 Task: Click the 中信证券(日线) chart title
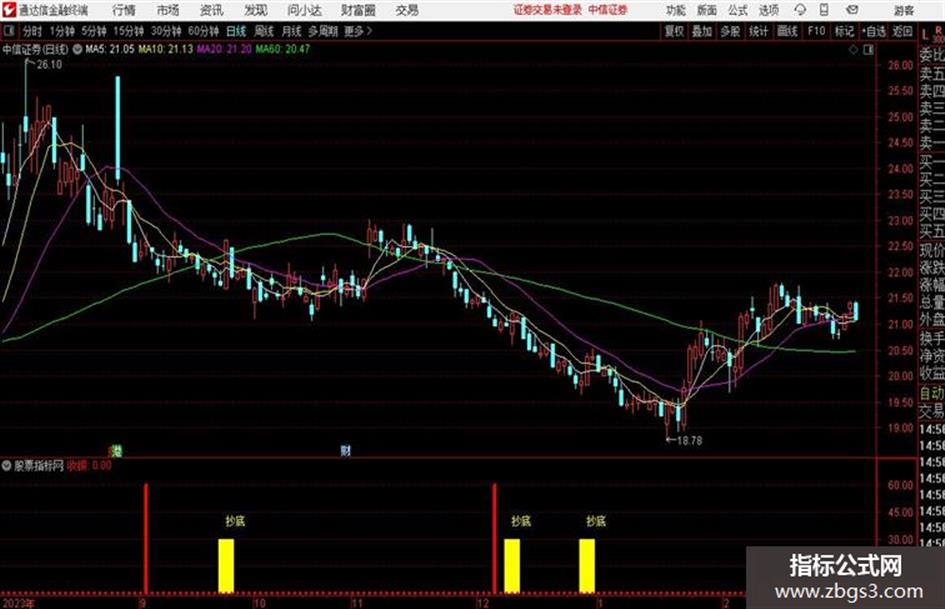click(36, 49)
